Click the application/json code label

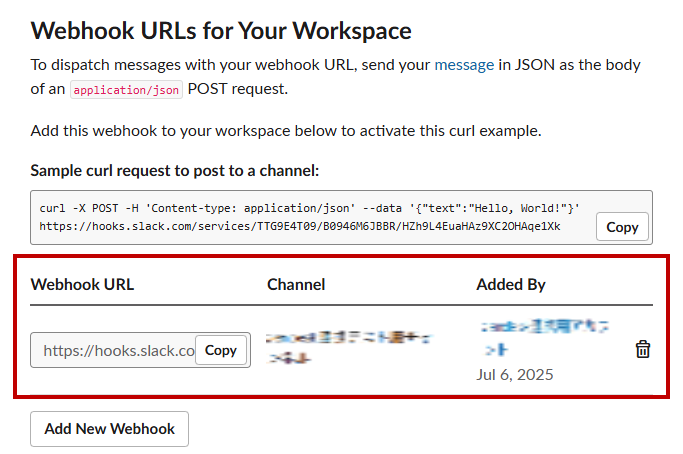(126, 90)
